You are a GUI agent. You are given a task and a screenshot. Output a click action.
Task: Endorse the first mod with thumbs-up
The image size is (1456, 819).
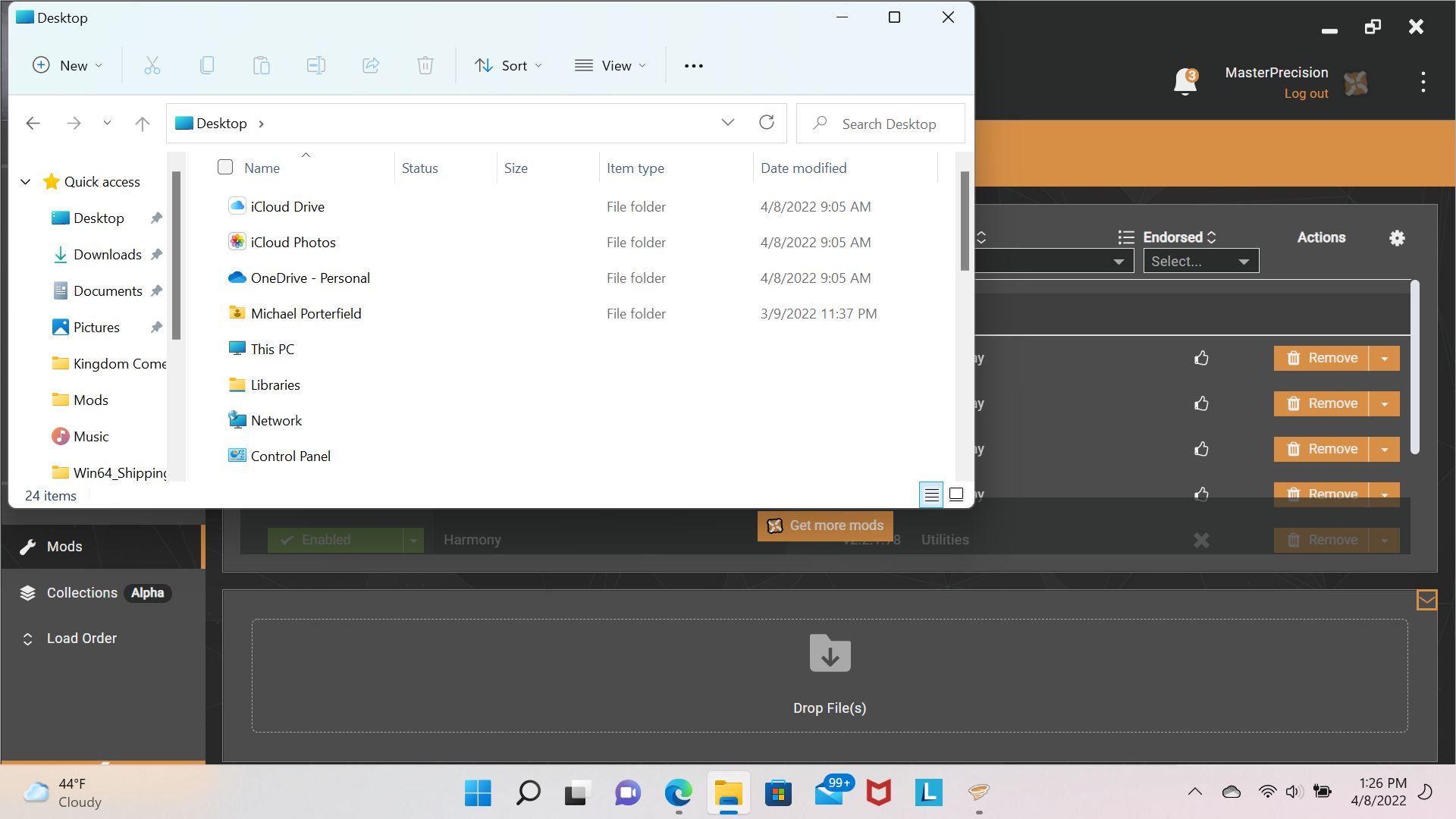[1201, 358]
